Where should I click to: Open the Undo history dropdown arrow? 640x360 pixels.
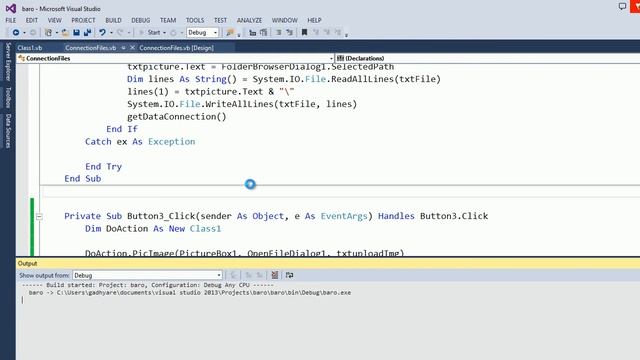point(111,33)
